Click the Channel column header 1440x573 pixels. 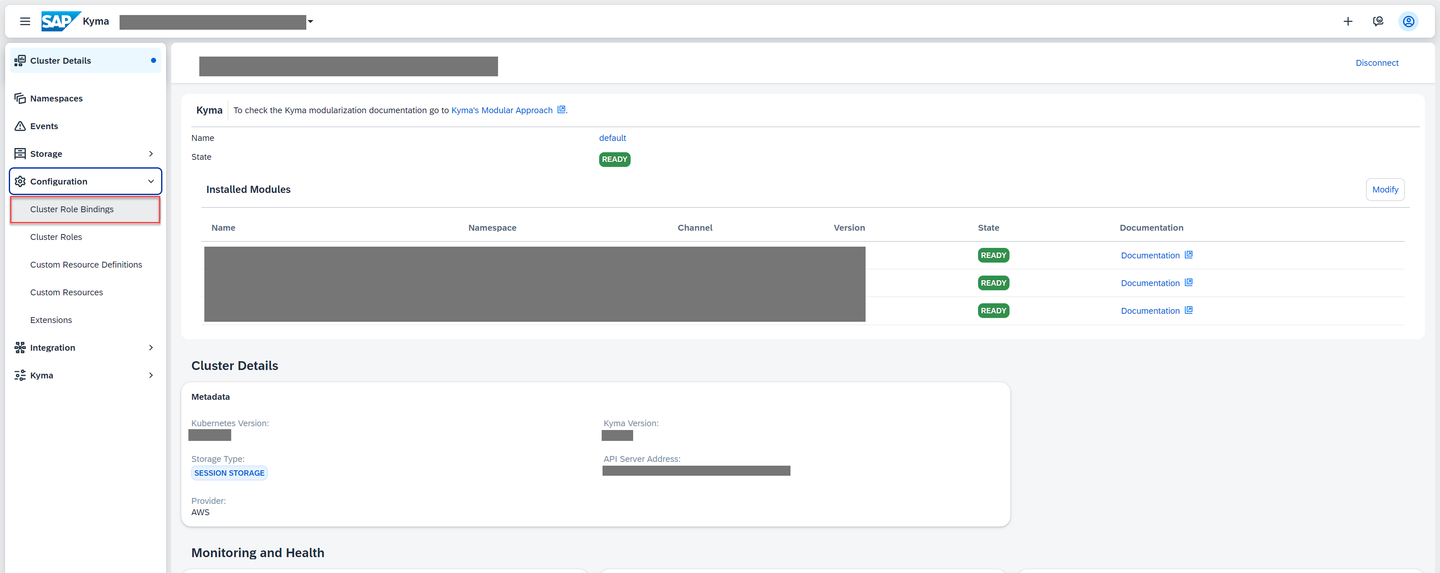point(695,228)
